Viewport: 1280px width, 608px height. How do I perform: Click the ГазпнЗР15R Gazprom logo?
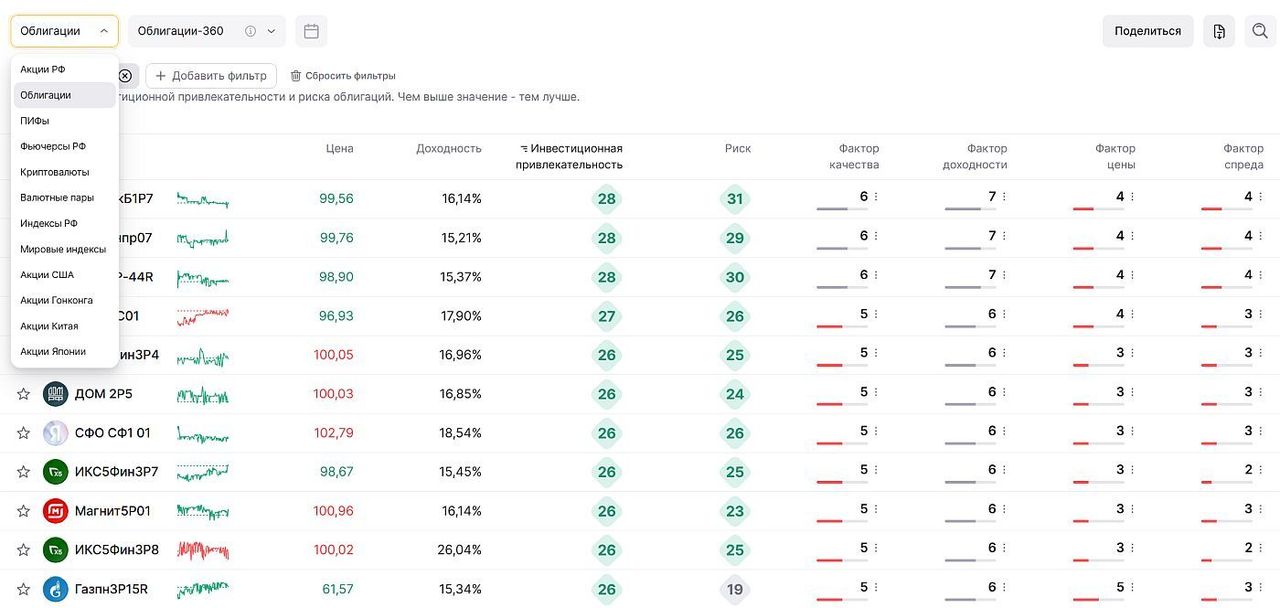click(x=55, y=589)
